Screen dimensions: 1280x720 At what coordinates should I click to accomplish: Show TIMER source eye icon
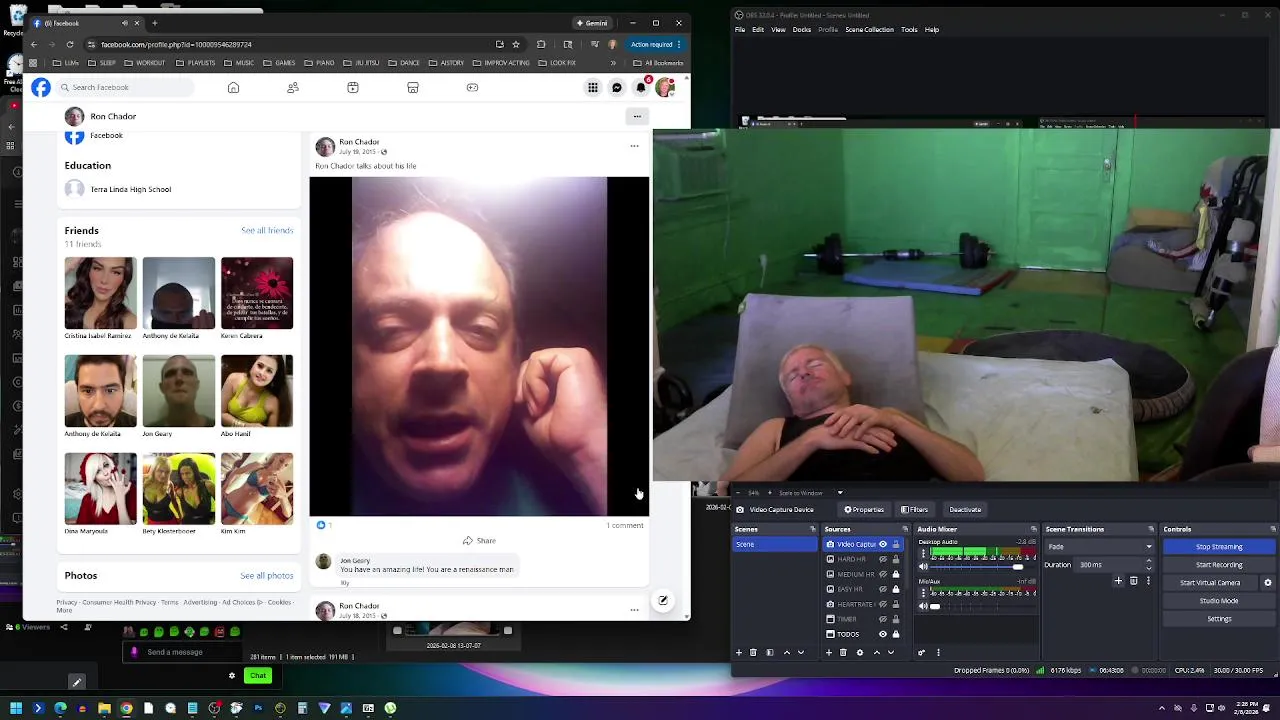pos(883,619)
